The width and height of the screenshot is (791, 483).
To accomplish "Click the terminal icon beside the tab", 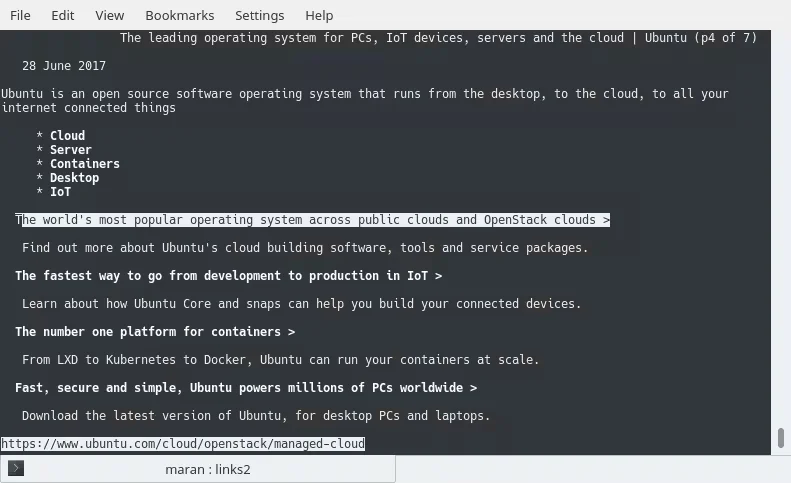I will pyautogui.click(x=16, y=468).
